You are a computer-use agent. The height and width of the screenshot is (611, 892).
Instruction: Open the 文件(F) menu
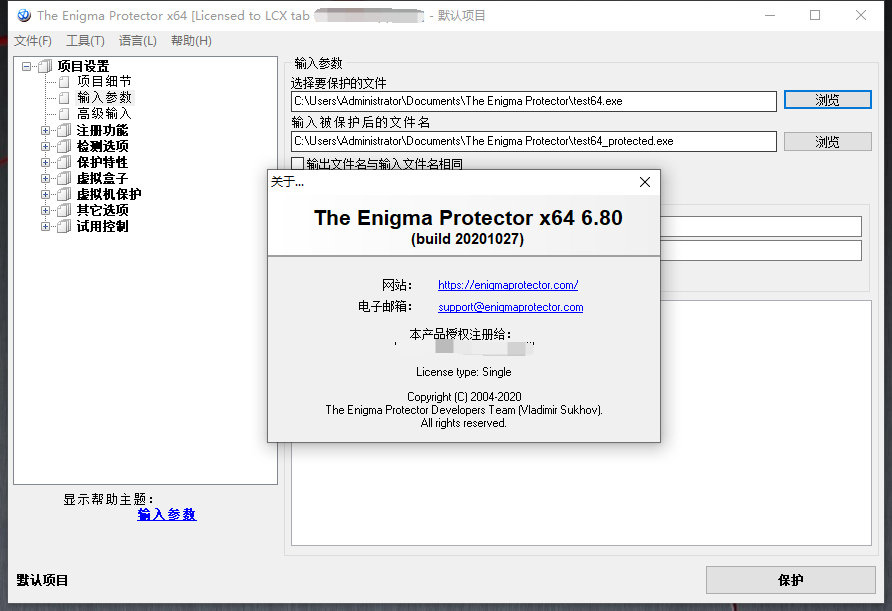33,41
